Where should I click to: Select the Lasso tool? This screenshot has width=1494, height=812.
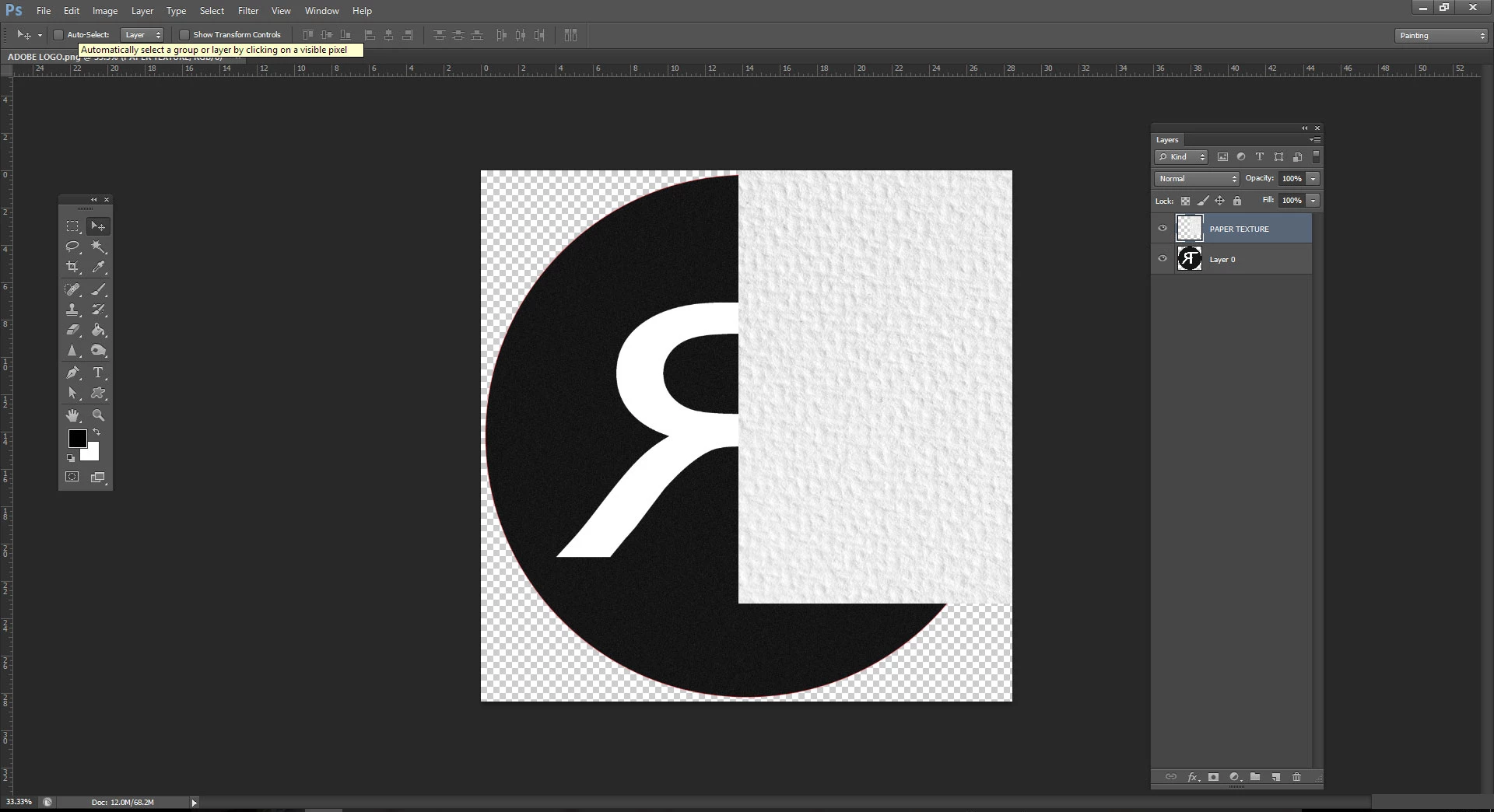[x=72, y=247]
